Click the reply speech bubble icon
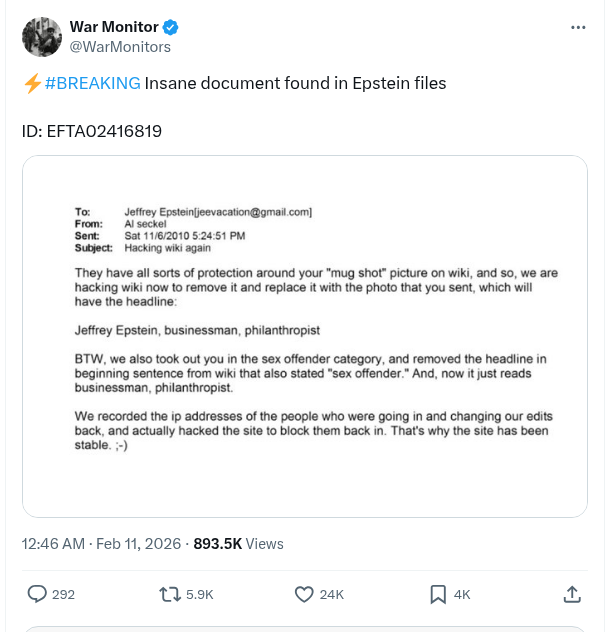The image size is (608, 632). (37, 594)
